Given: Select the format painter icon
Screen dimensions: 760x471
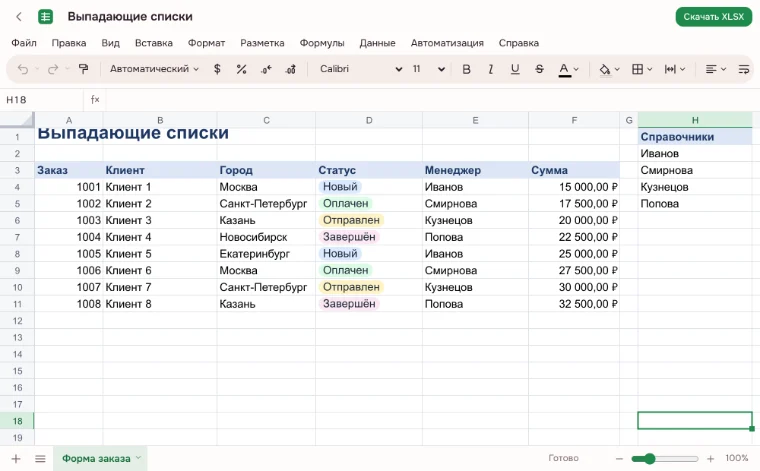Looking at the screenshot, I should coord(83,69).
